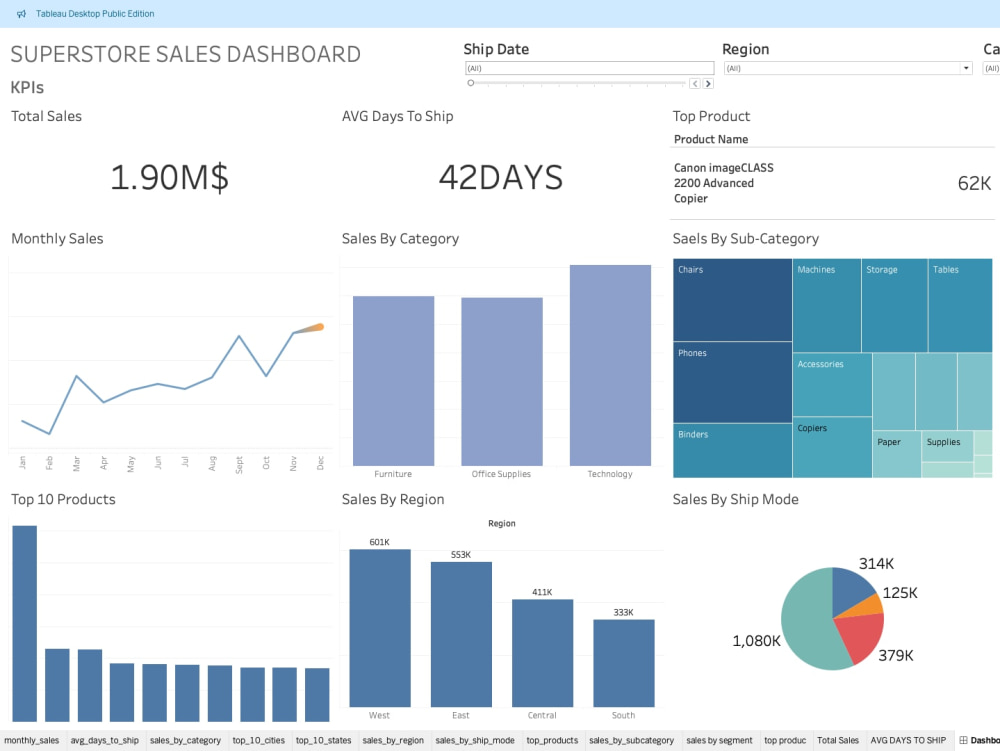1000x751 pixels.
Task: Click the Central region bar labeled 411K
Action: pyautogui.click(x=543, y=653)
